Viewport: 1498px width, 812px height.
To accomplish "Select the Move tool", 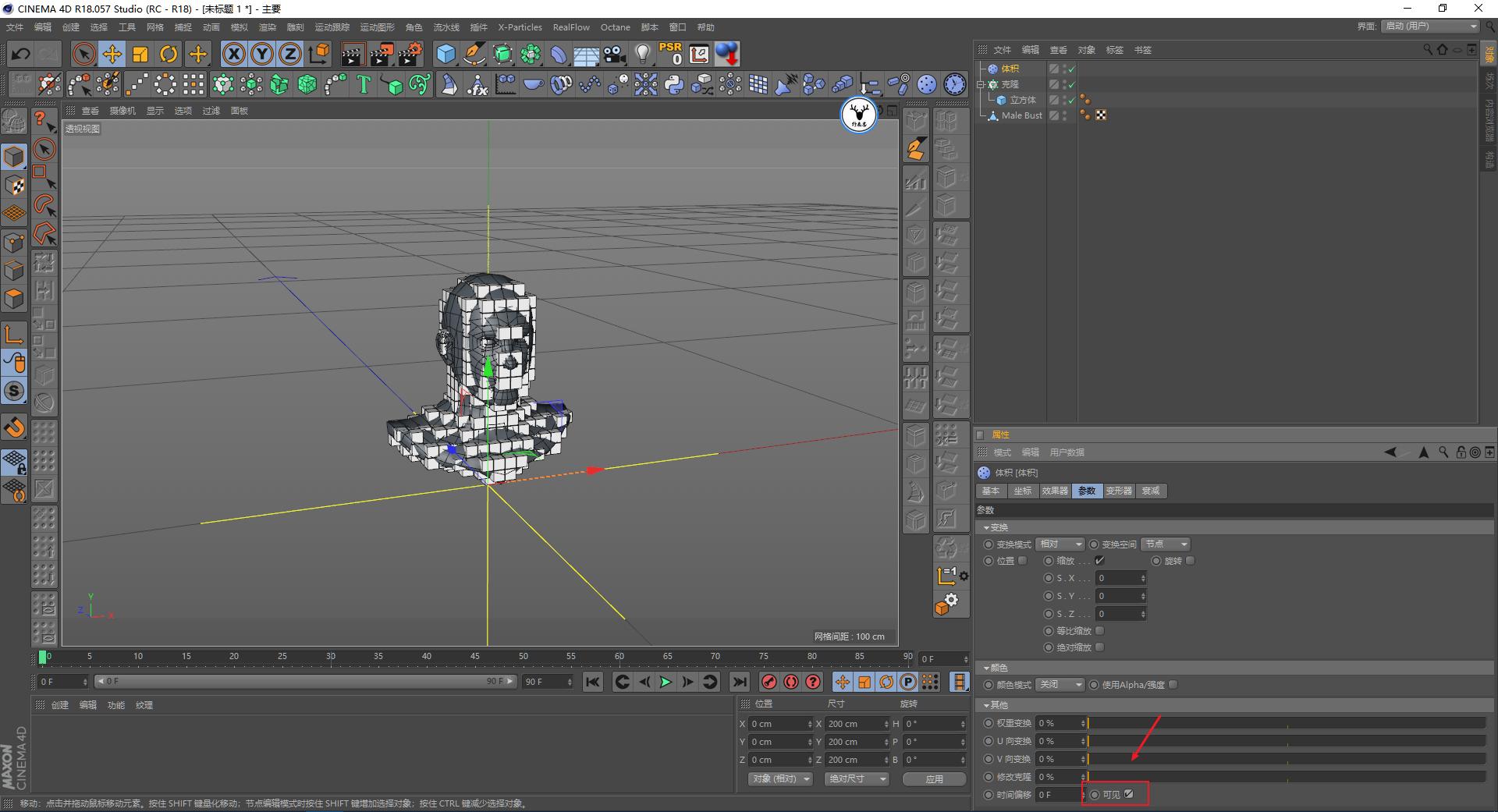I will point(112,54).
